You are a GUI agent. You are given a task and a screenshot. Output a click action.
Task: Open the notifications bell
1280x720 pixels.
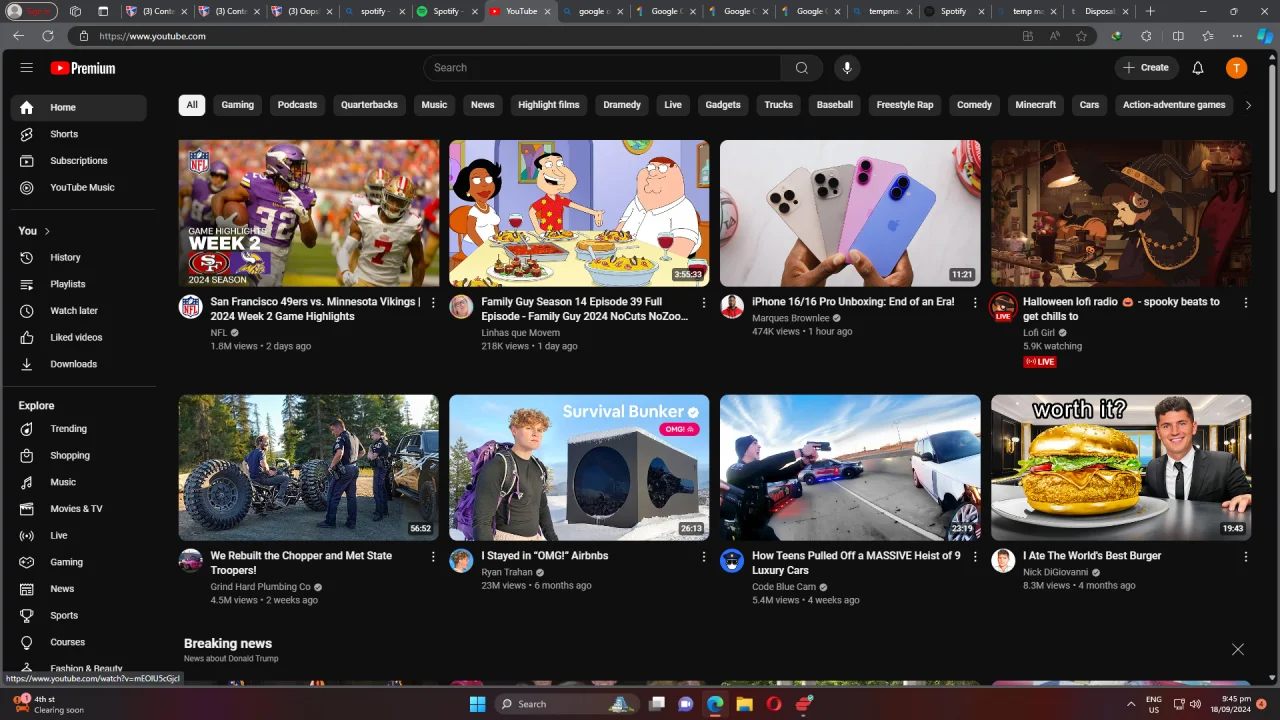1198,68
